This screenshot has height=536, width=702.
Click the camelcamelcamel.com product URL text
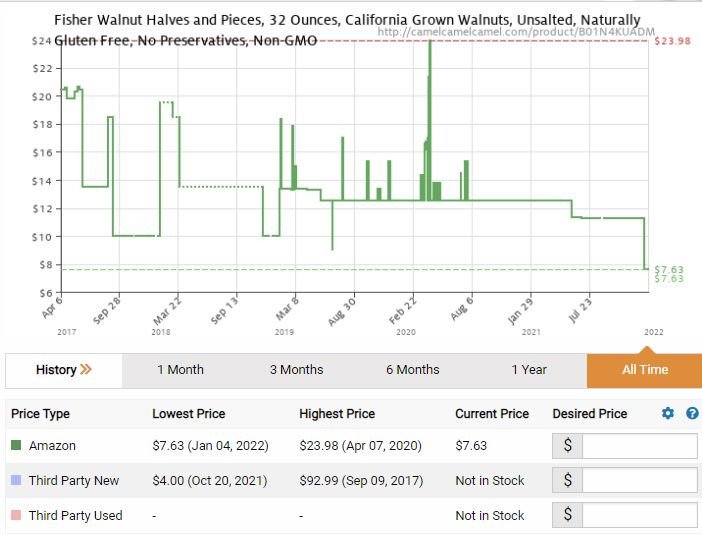tap(516, 32)
